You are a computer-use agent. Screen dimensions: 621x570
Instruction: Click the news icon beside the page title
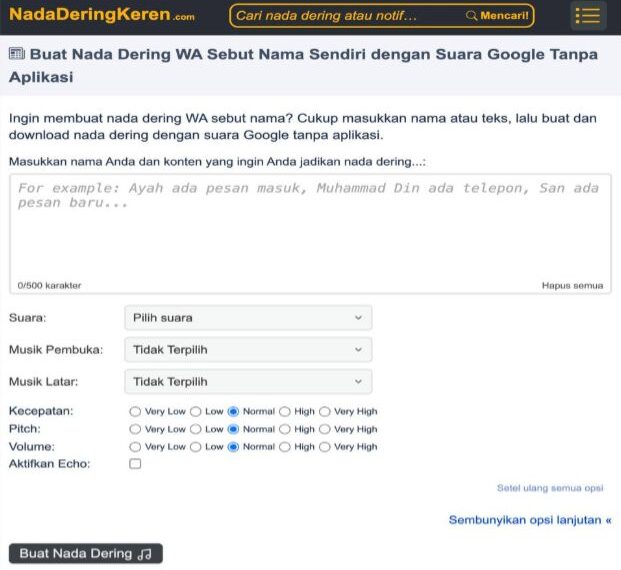[17, 53]
